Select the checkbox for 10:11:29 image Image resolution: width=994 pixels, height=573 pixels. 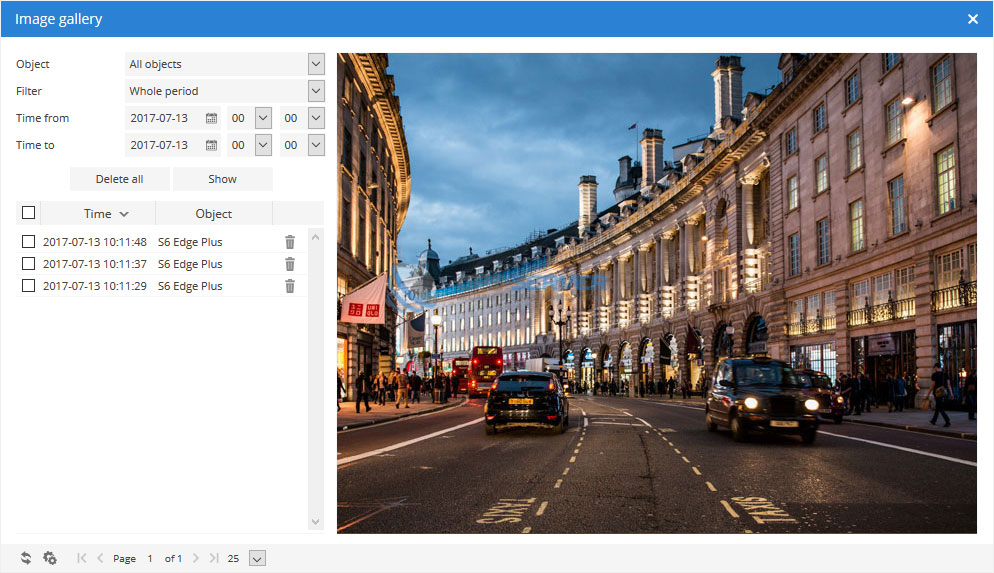tap(28, 286)
